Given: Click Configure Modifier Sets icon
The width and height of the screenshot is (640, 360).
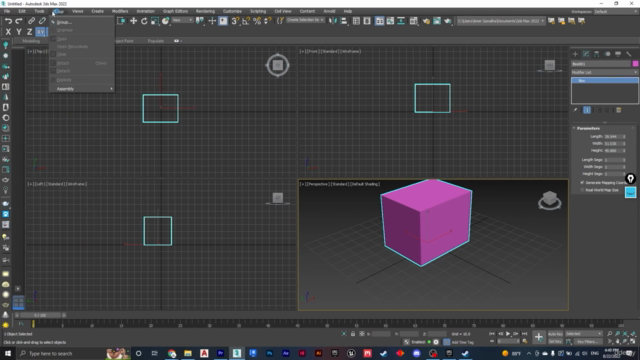Looking at the screenshot, I should (619, 110).
